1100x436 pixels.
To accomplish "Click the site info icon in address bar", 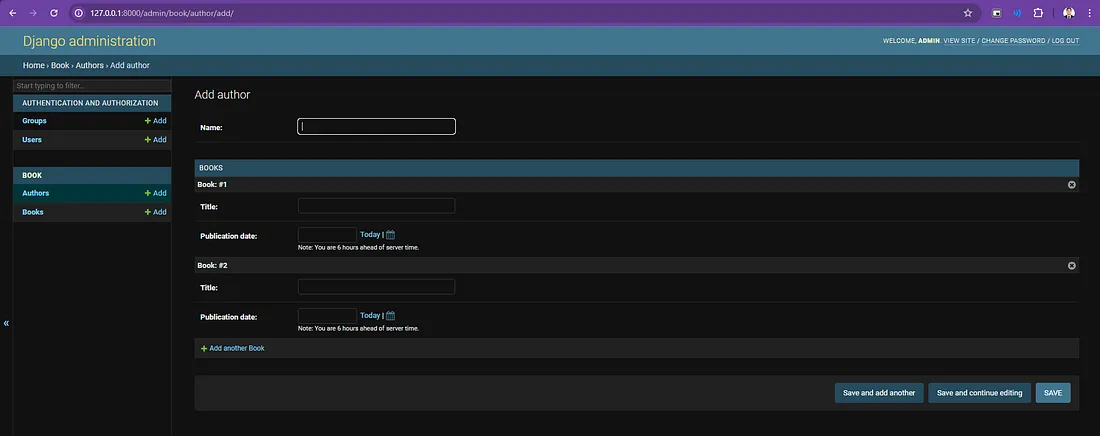I will [x=79, y=13].
